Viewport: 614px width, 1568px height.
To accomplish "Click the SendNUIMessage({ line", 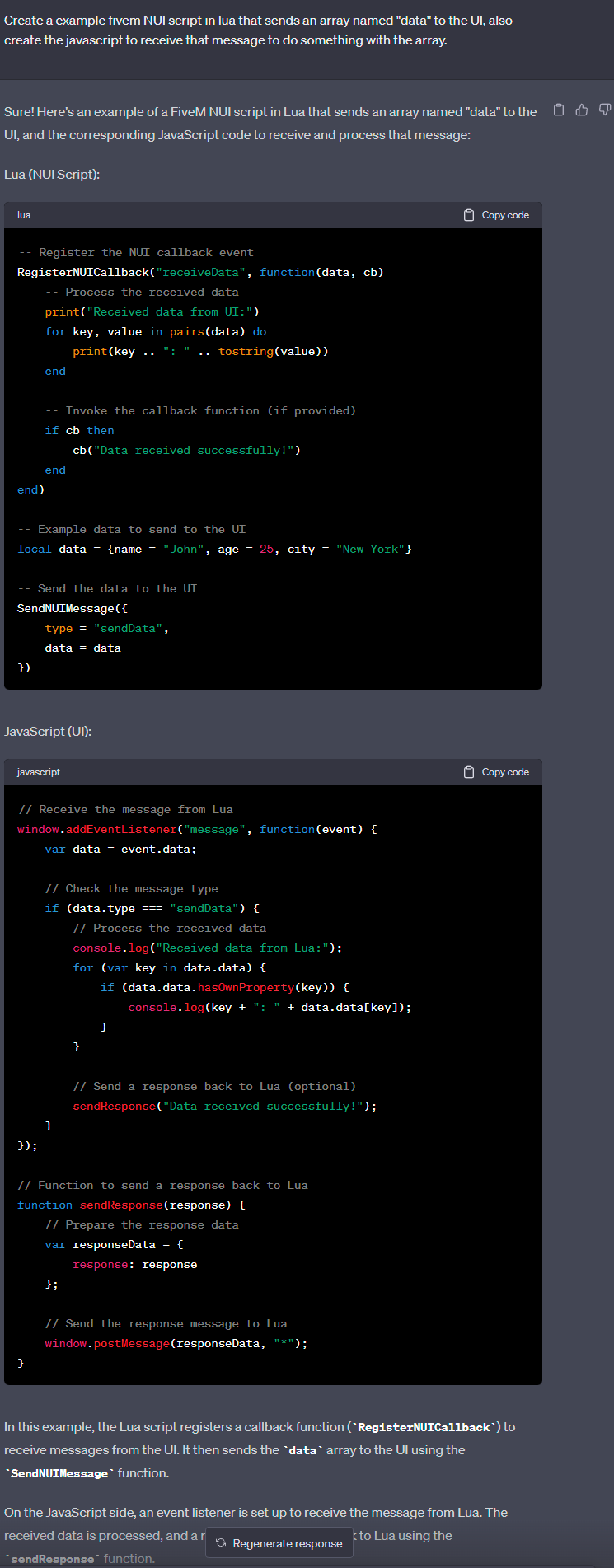I will pos(73,608).
